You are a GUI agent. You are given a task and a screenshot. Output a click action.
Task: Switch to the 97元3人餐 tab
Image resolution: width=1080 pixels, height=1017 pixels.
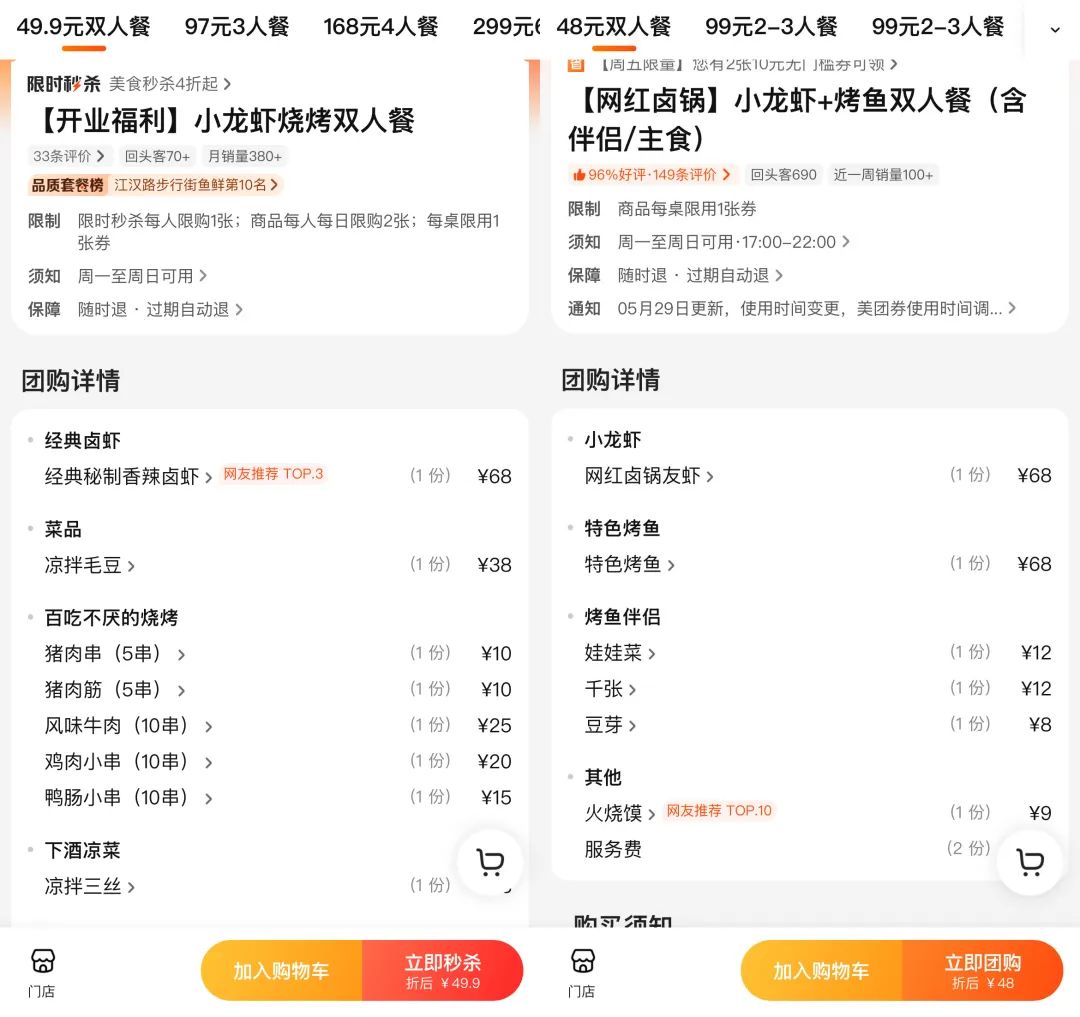pyautogui.click(x=236, y=27)
